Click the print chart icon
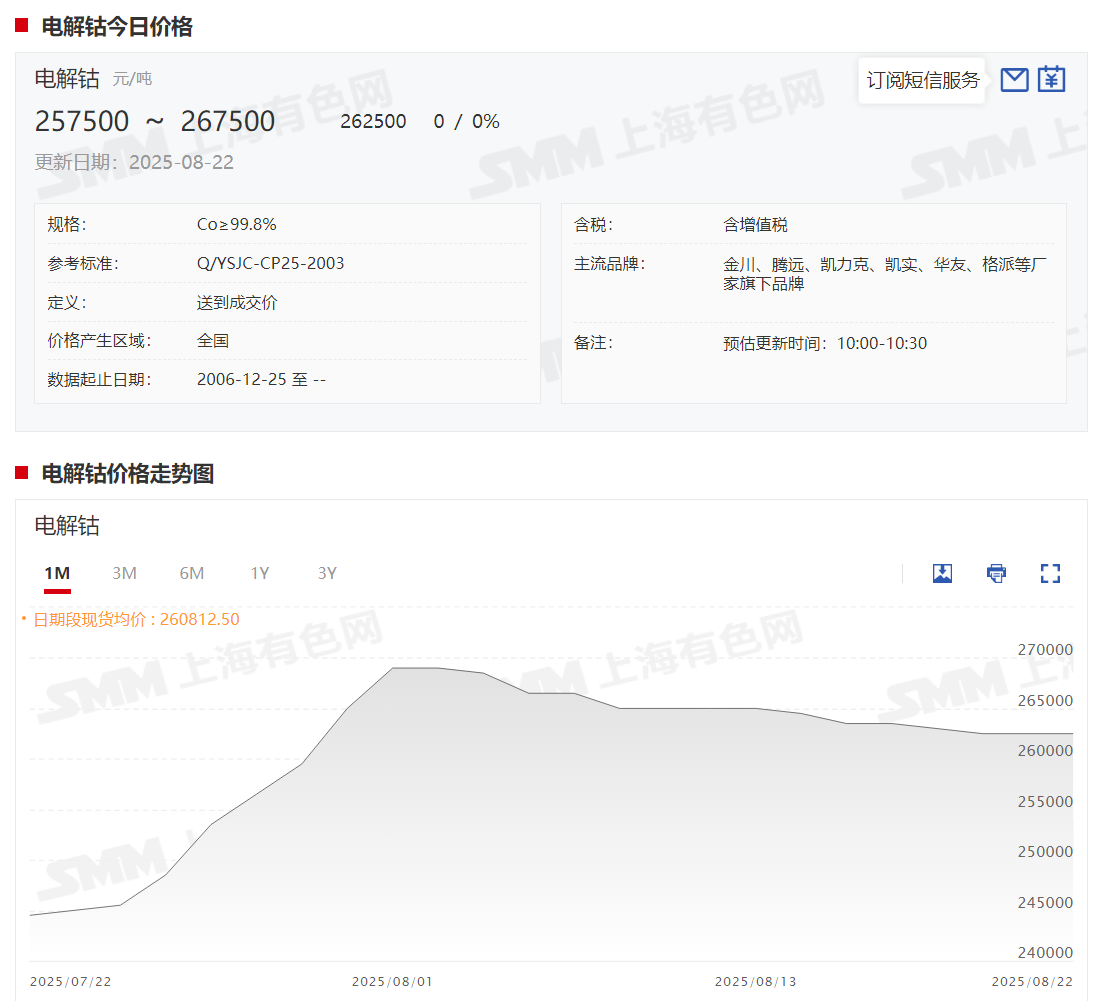The width and height of the screenshot is (1097, 1001). click(996, 573)
